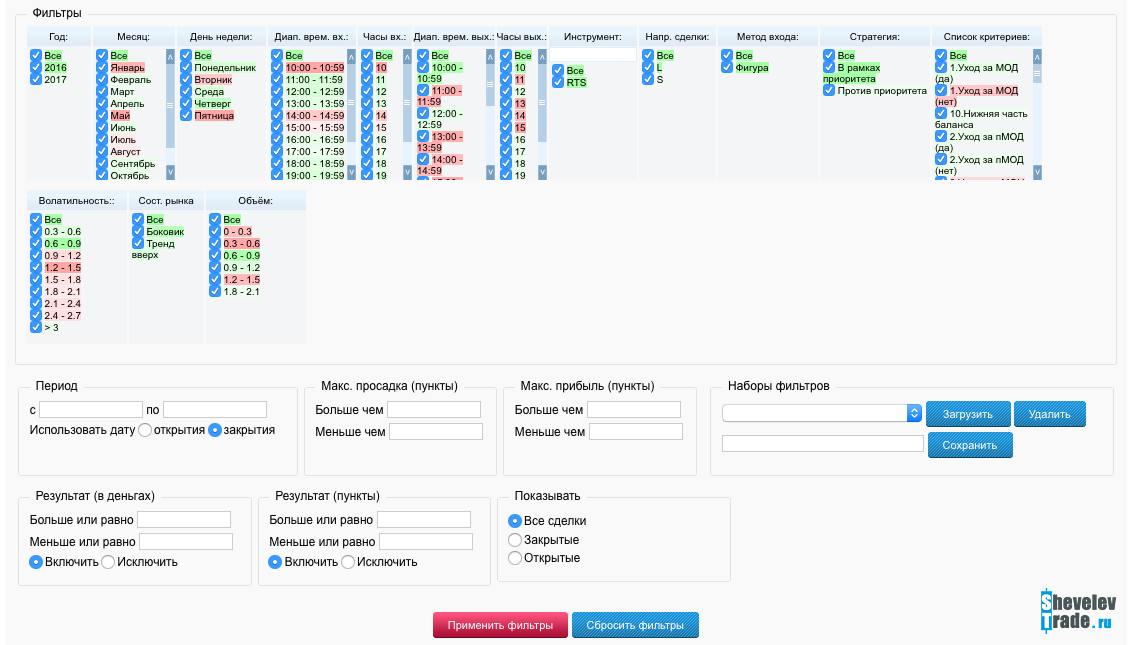Click scroll-down arrow in Часы вых. list

point(542,172)
